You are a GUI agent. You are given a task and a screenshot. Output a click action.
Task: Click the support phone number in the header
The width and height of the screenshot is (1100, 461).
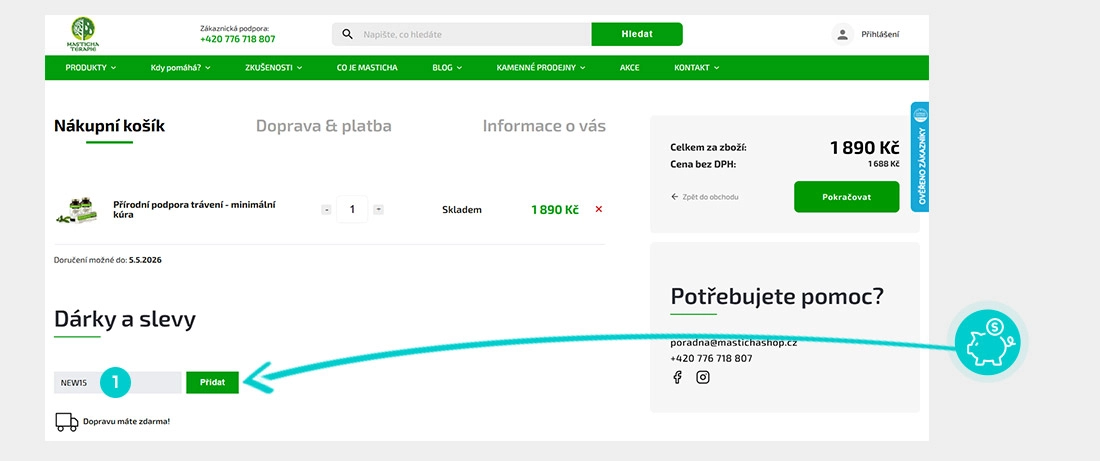tap(238, 39)
